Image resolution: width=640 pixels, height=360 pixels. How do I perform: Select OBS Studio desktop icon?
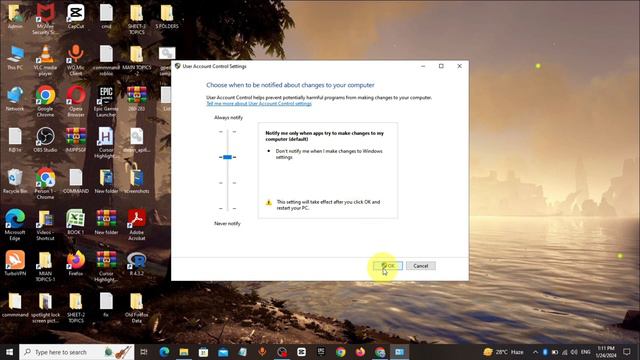click(x=45, y=140)
